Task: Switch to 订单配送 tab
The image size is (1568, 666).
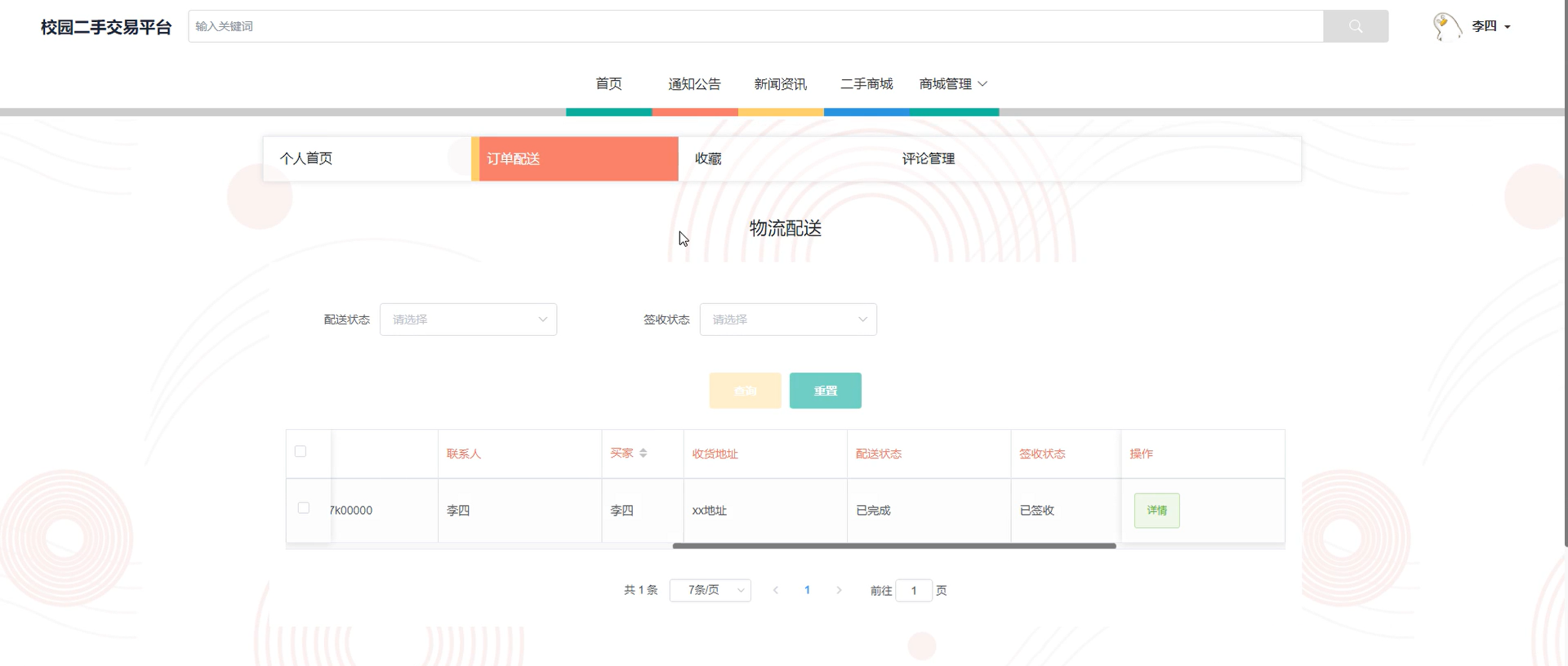Action: pyautogui.click(x=575, y=159)
